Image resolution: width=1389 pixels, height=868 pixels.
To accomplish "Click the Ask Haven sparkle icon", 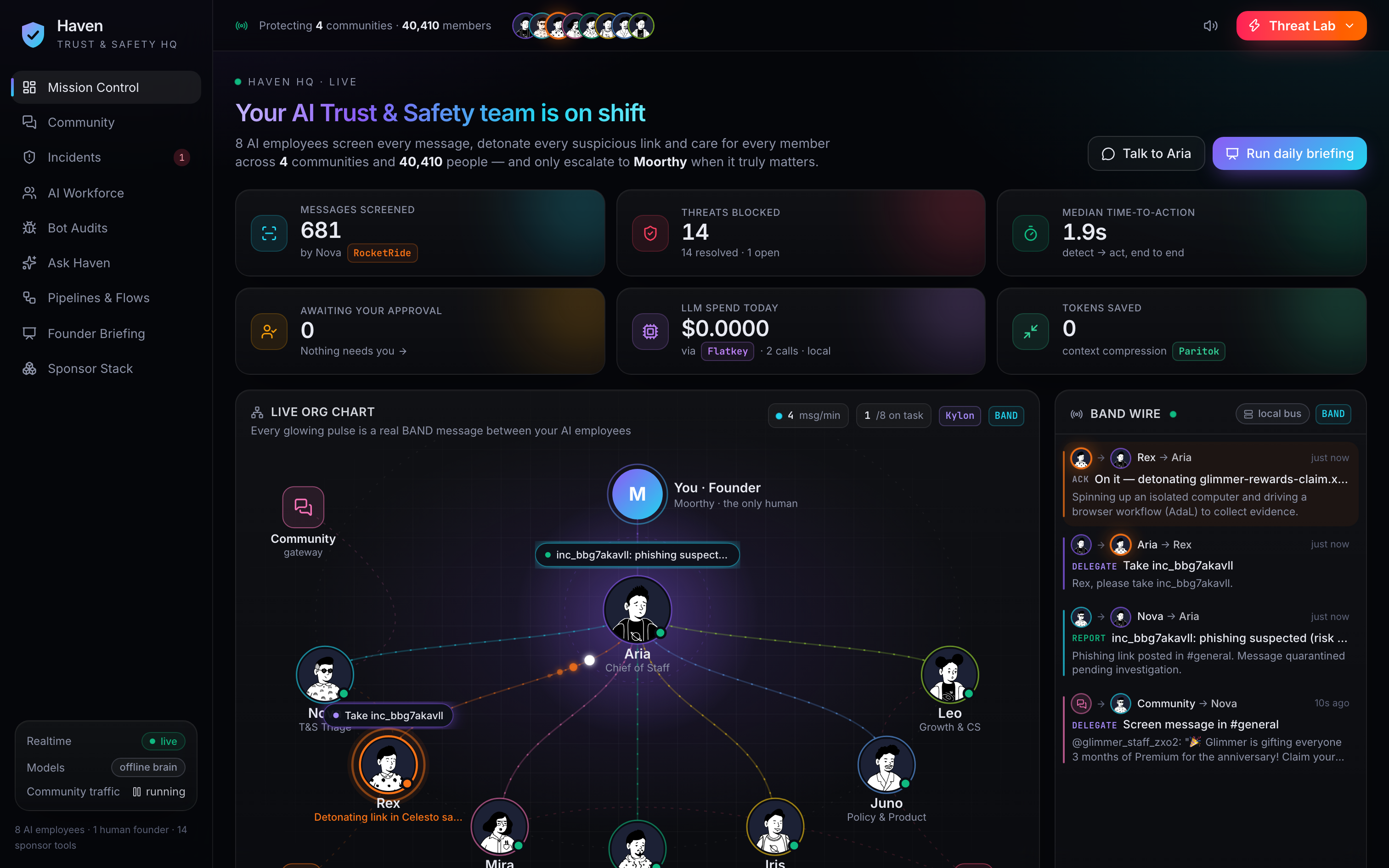I will [29, 263].
